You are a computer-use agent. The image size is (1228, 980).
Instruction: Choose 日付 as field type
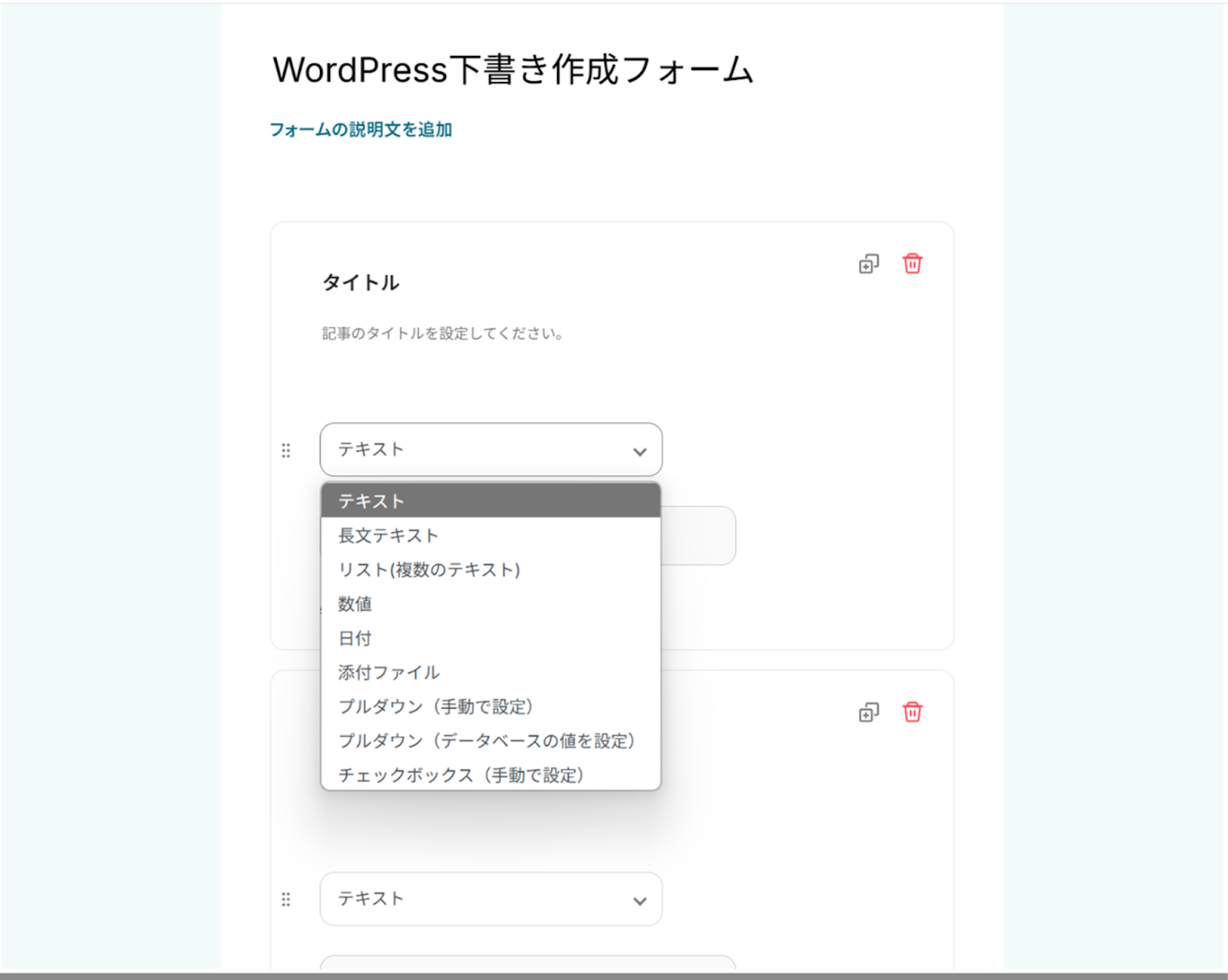(491, 638)
